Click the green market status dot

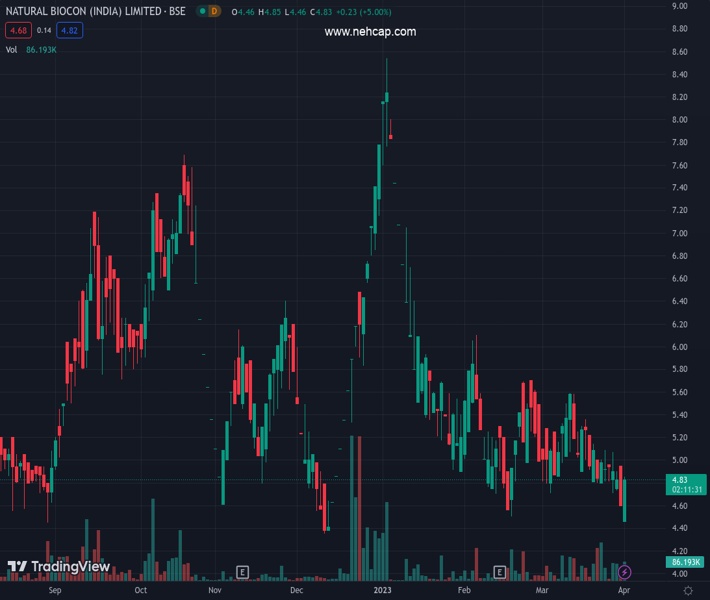point(203,12)
